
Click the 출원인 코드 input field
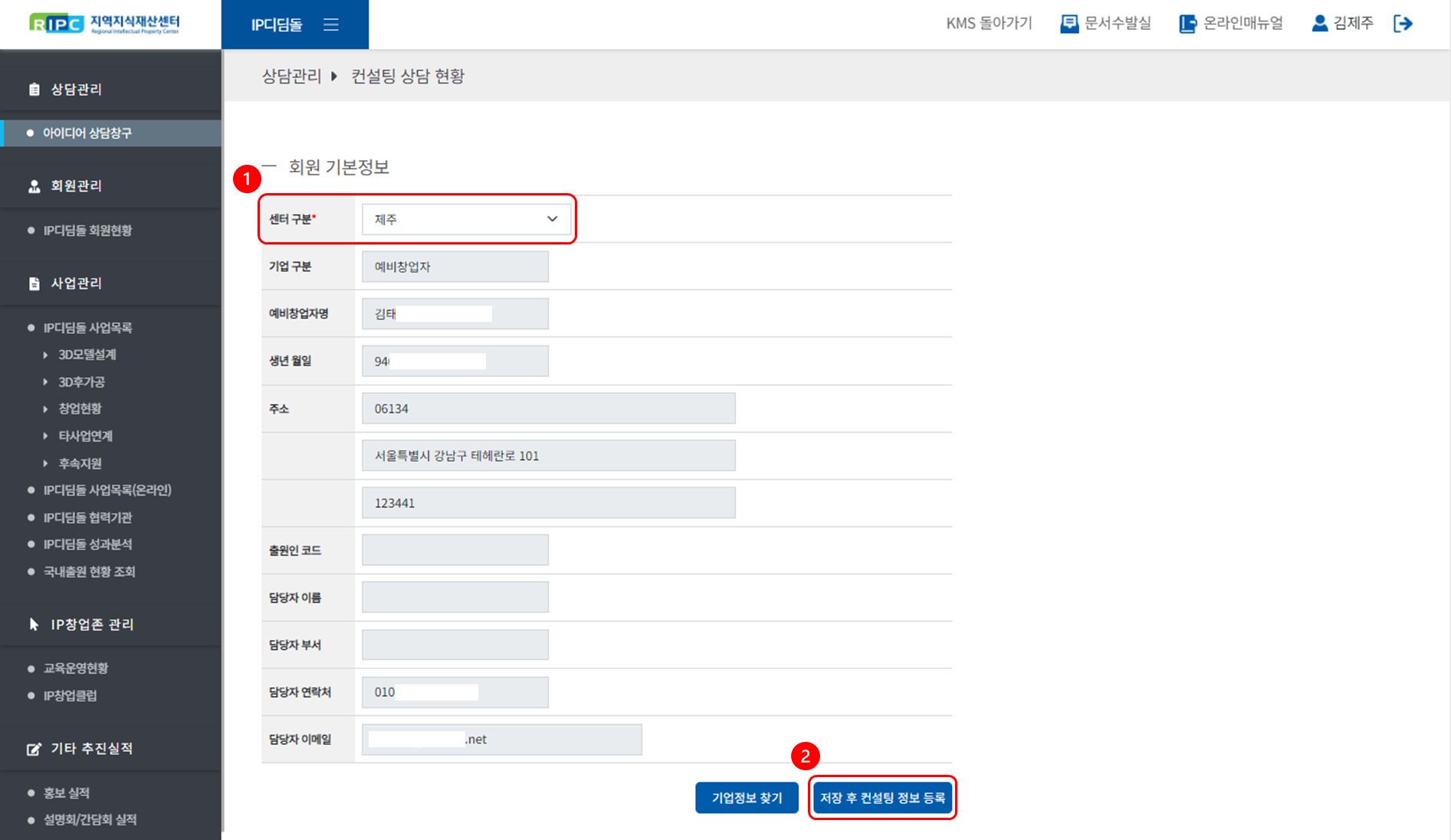pos(455,550)
